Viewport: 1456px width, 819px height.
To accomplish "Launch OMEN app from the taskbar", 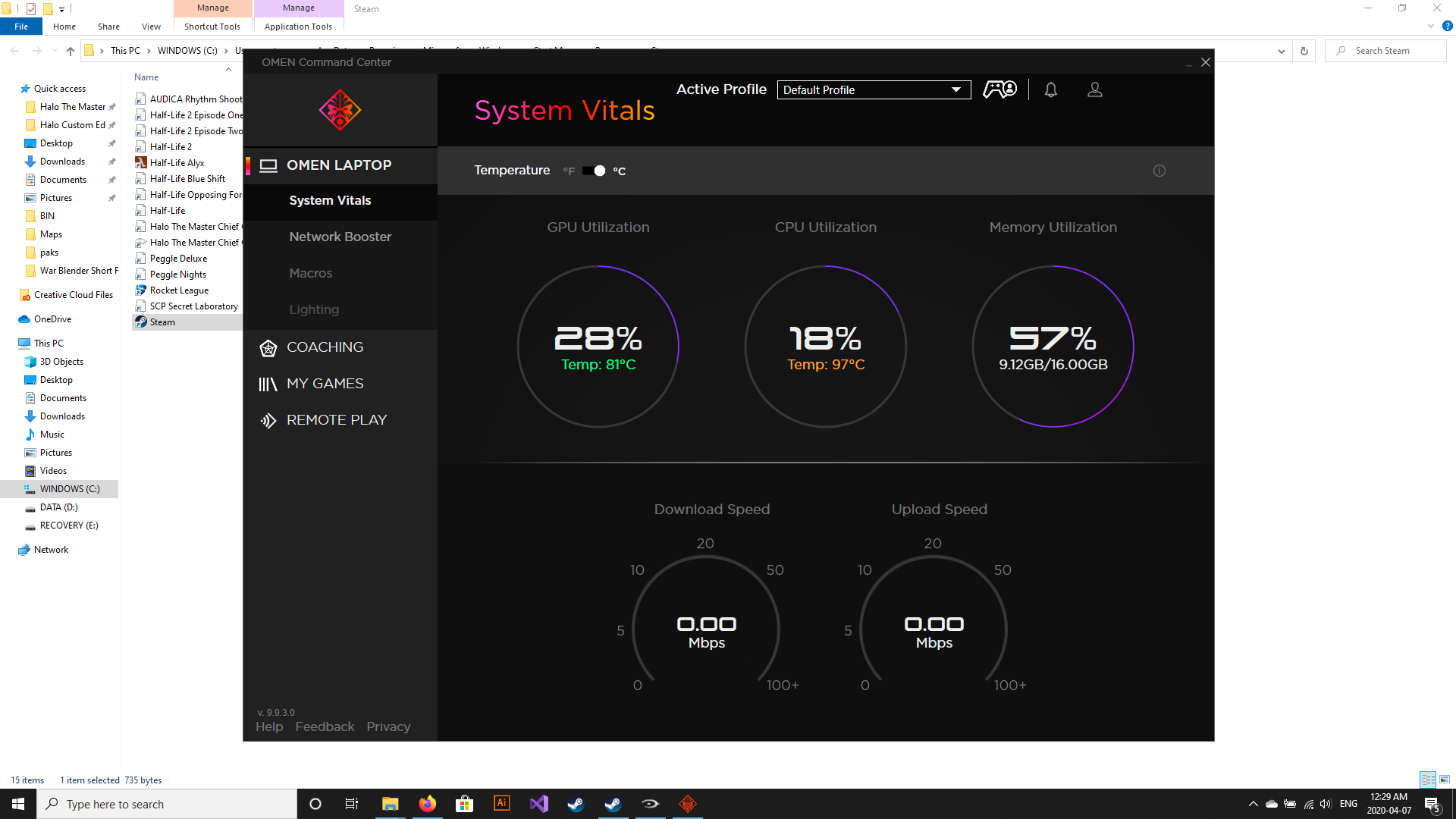I will [x=688, y=804].
